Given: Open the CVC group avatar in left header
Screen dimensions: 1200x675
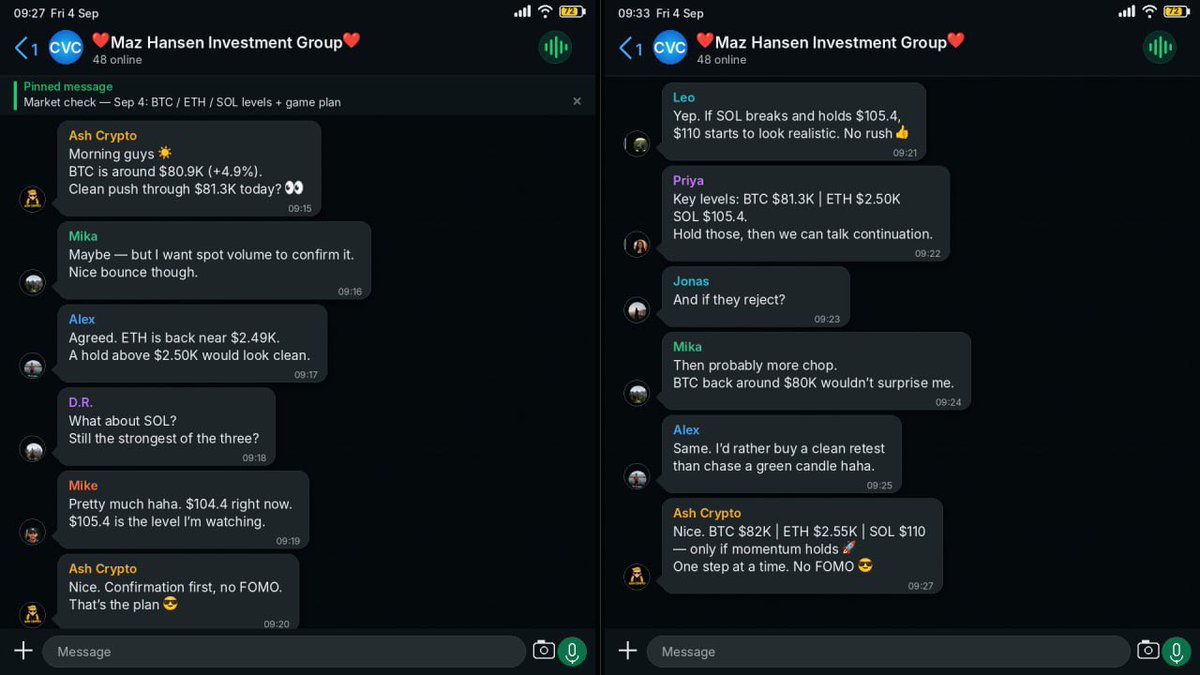Looking at the screenshot, I should (x=66, y=47).
